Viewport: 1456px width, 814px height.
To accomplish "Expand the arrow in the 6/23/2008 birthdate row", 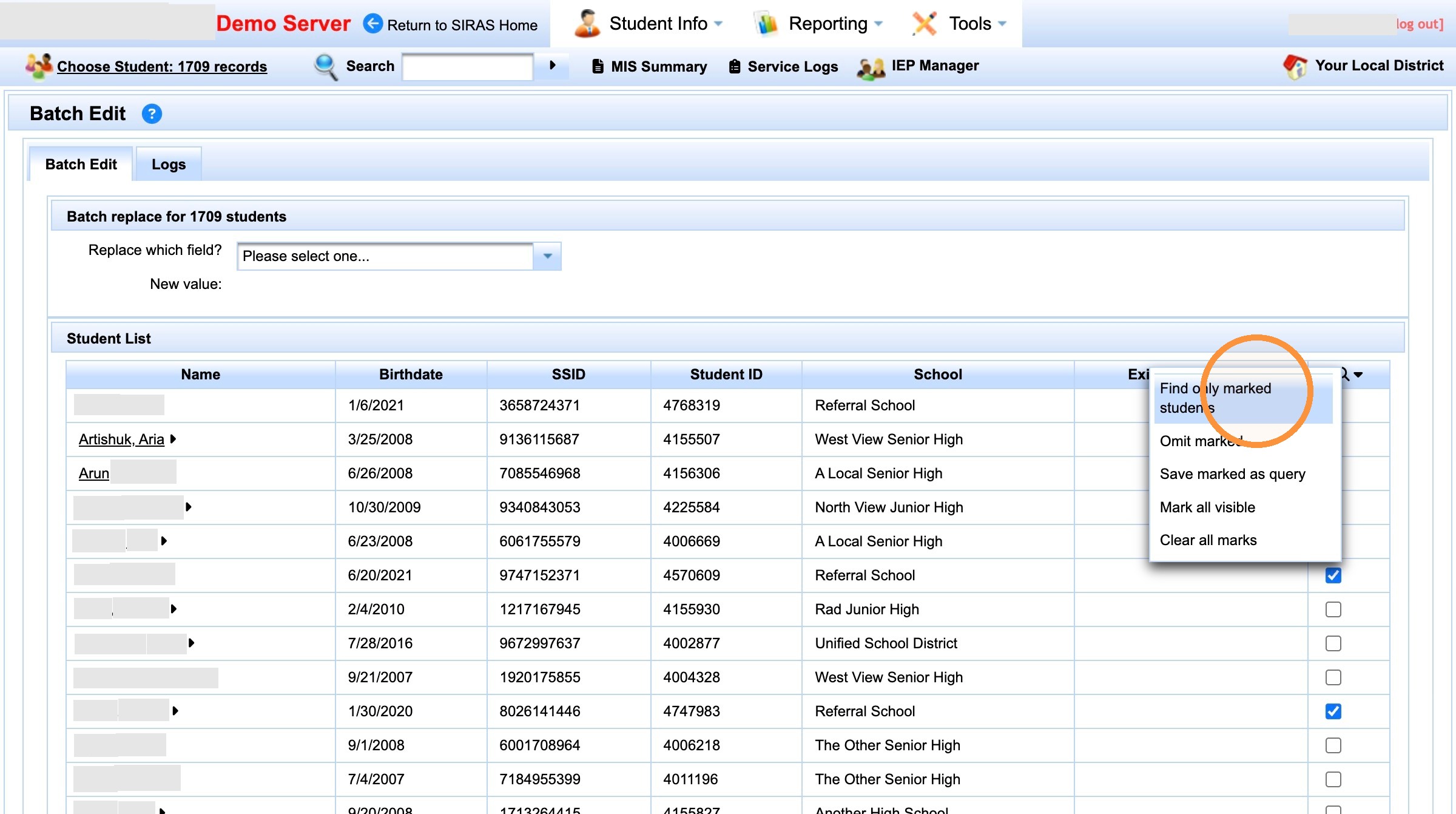I will 163,541.
